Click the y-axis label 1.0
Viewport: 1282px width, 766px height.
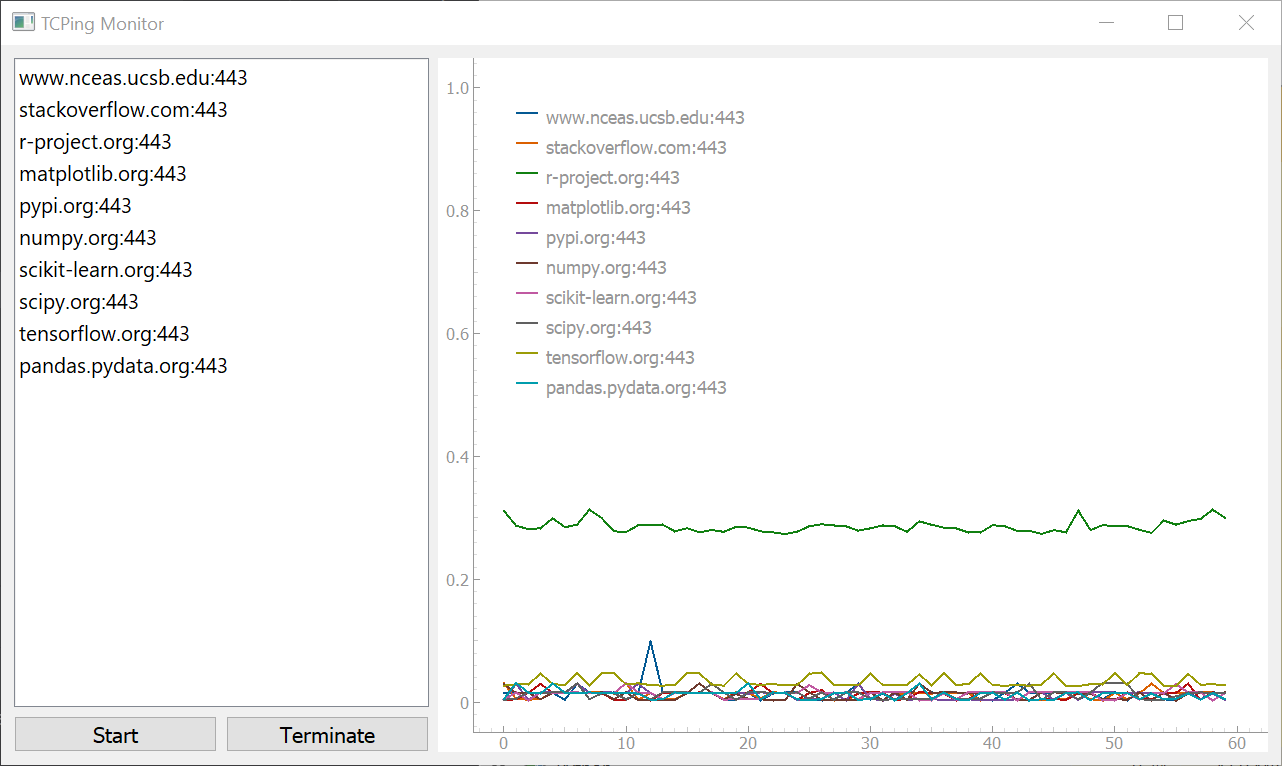[458, 88]
